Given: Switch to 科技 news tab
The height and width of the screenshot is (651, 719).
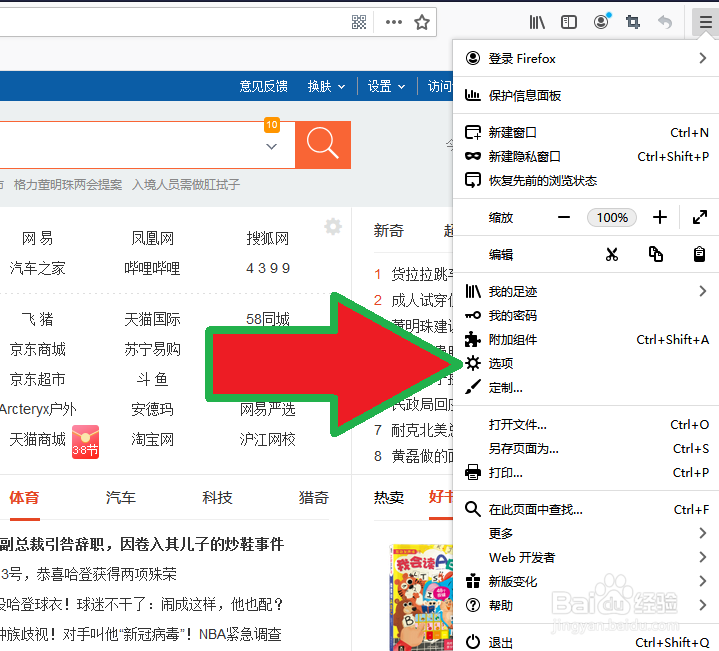Looking at the screenshot, I should (x=217, y=497).
